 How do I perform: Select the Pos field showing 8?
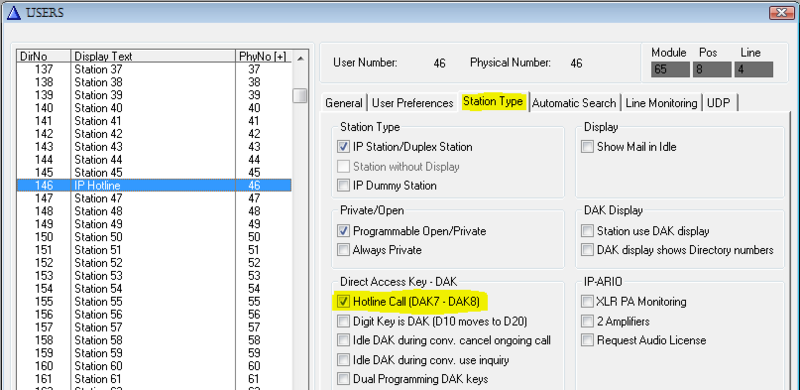click(x=712, y=69)
